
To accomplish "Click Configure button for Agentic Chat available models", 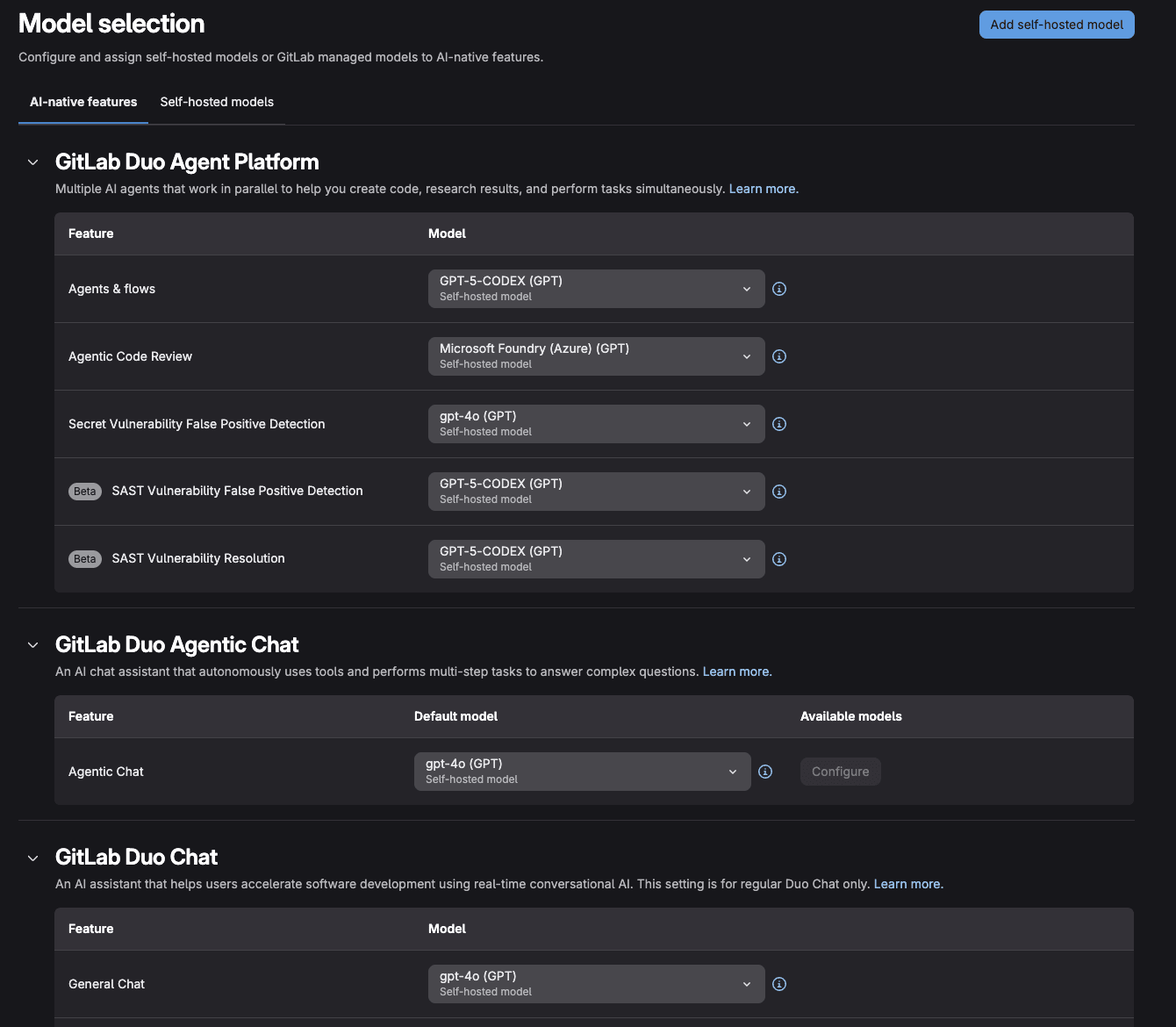I will pyautogui.click(x=841, y=772).
